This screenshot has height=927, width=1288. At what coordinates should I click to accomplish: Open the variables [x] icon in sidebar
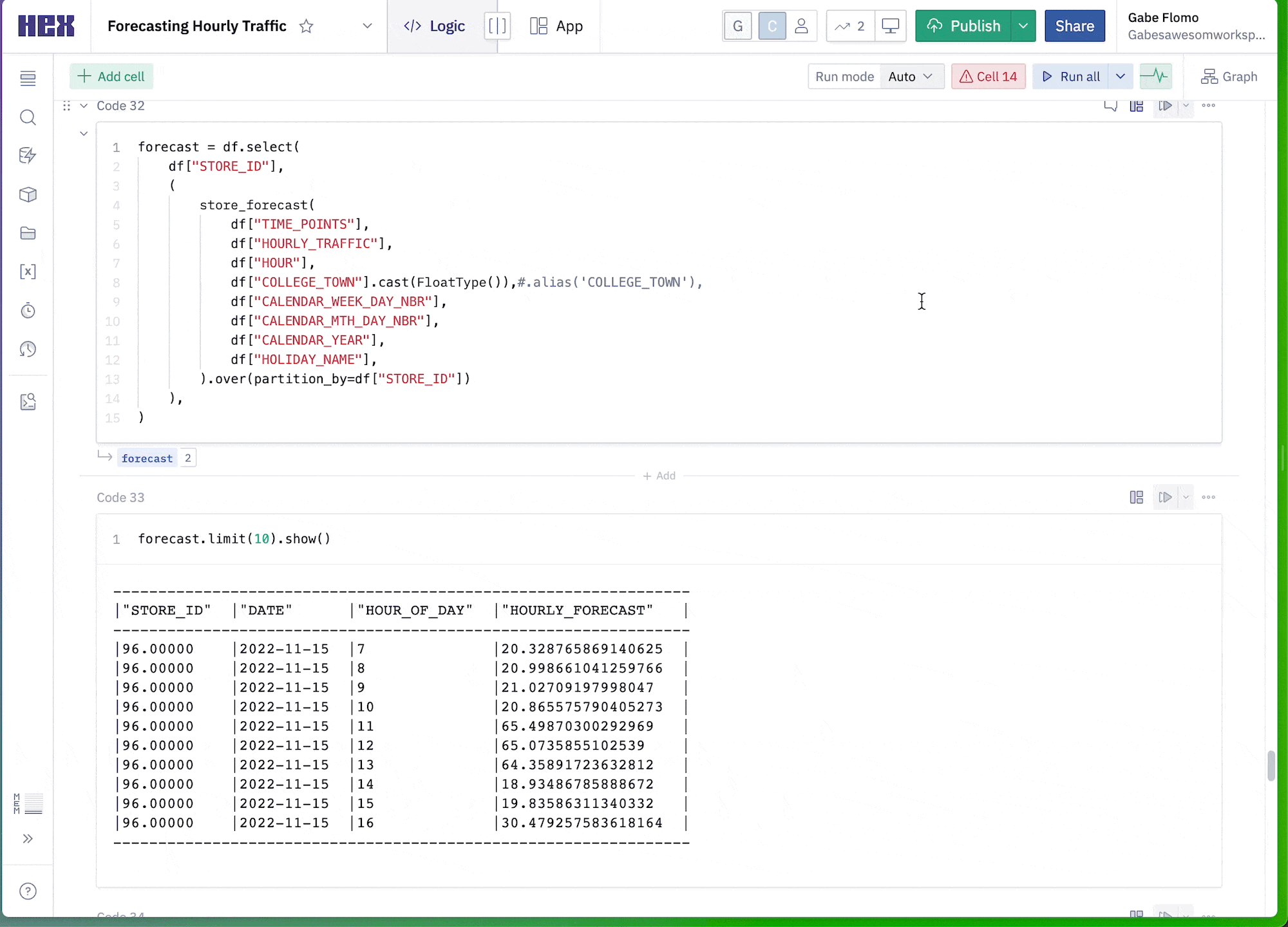coord(28,272)
